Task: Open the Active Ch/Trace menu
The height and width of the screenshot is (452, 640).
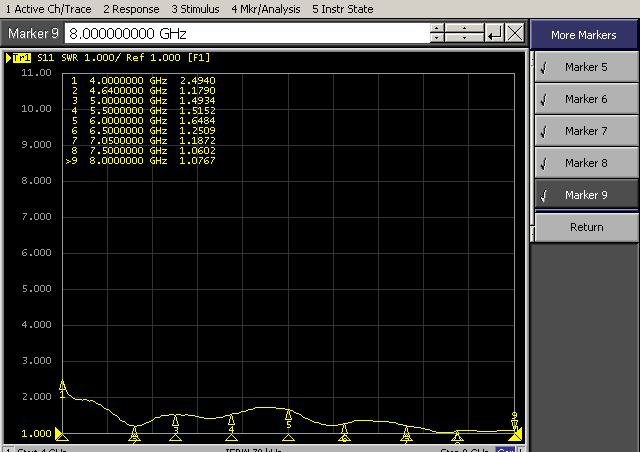Action: pos(49,9)
